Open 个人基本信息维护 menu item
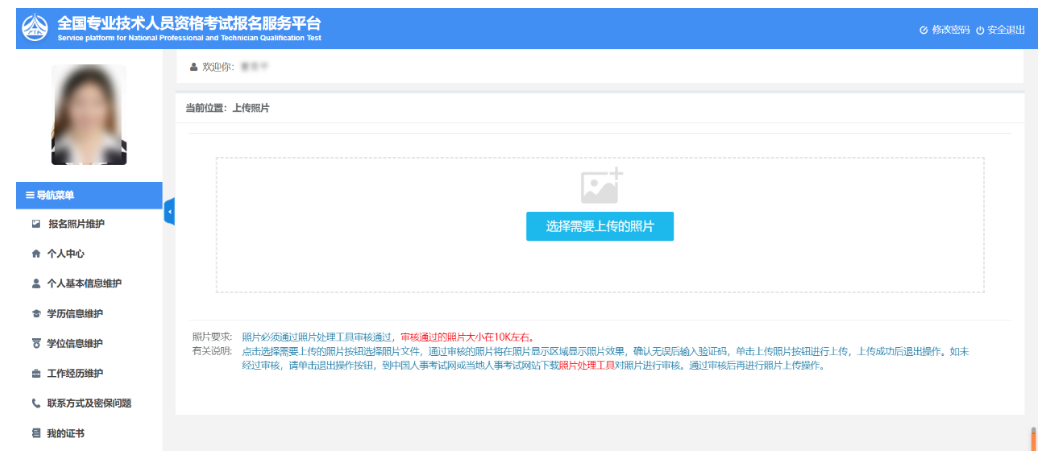Screen dimensions: 1038x452 [x=84, y=284]
